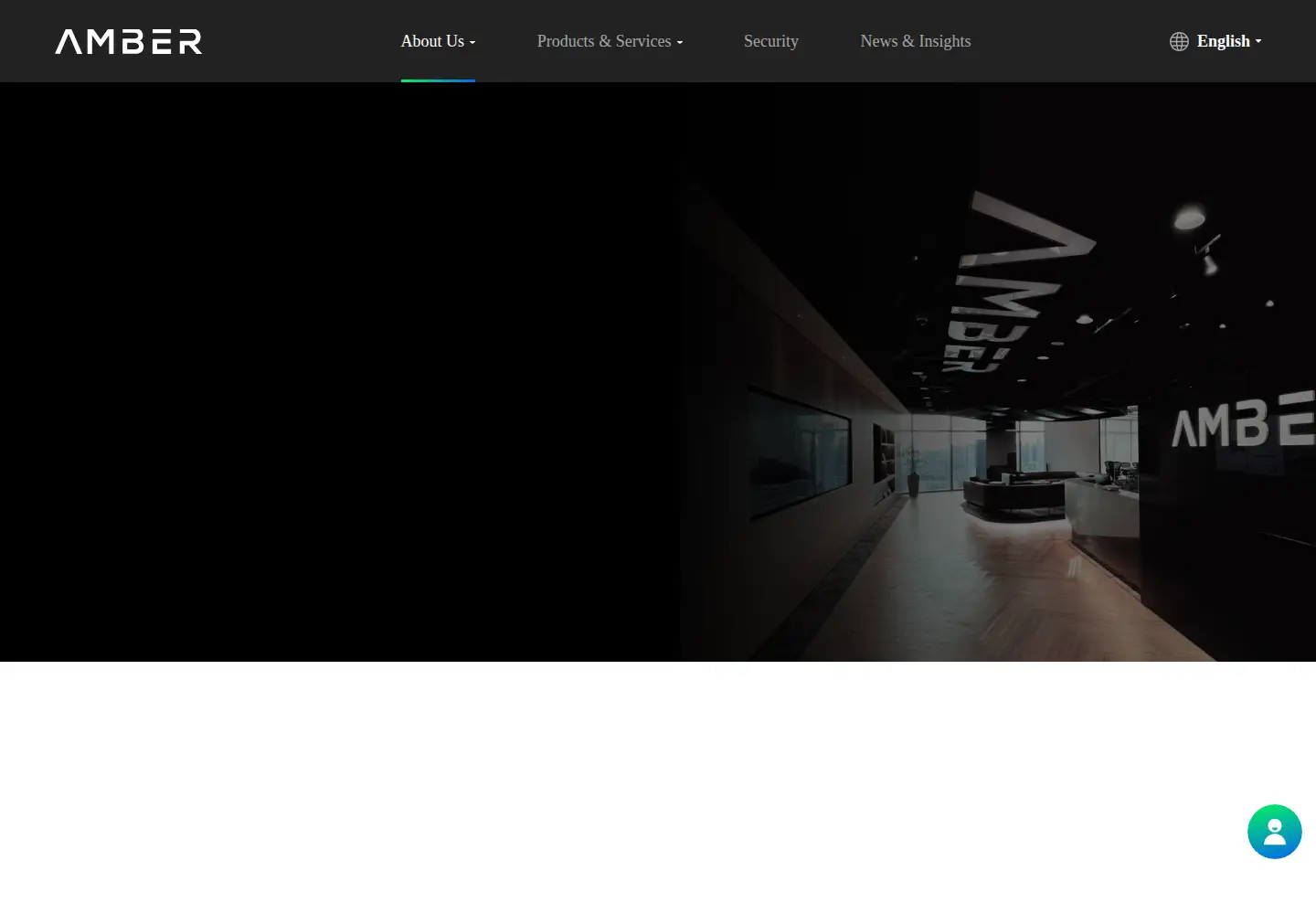This screenshot has height=914, width=1316.
Task: Open the About Us dropdown menu
Action: tap(438, 41)
